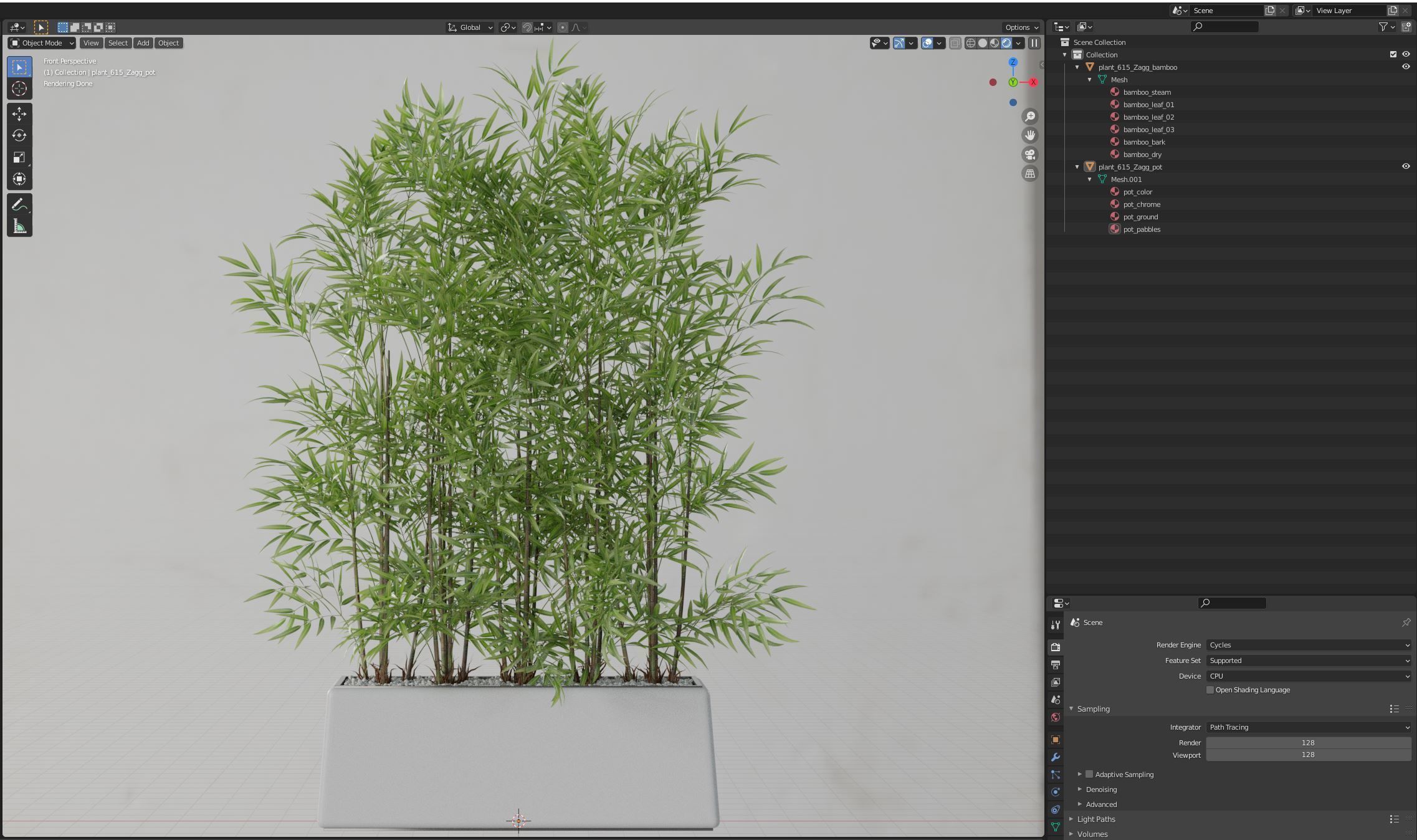Click the Zoom viewport navigation icon
Screen dimensions: 1417x840
click(x=1030, y=117)
